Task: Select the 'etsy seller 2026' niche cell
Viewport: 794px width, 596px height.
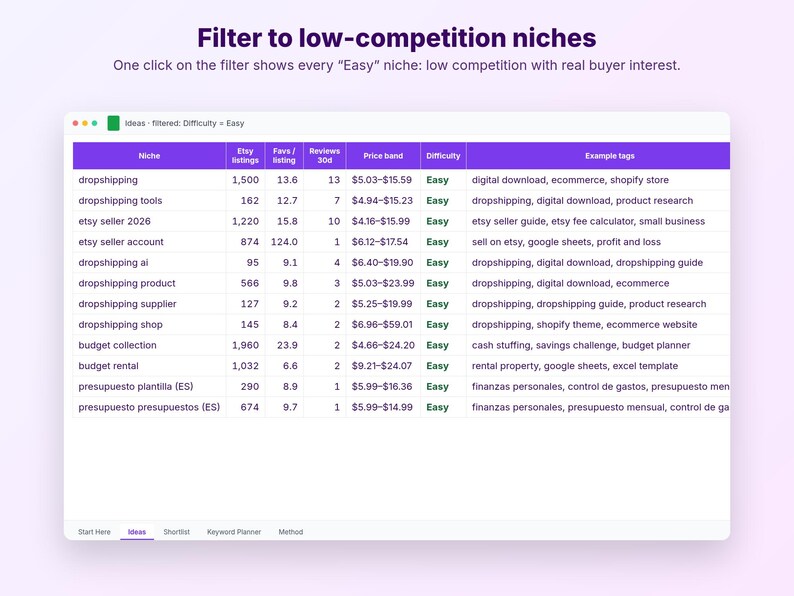Action: coord(149,221)
